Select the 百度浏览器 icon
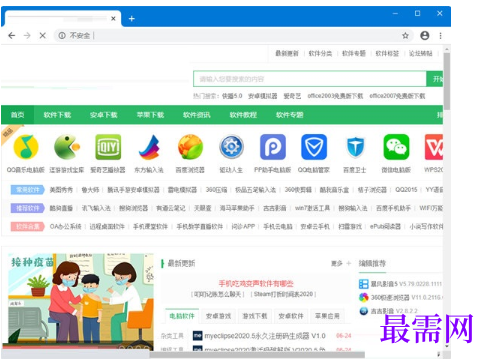The width and height of the screenshot is (492, 360). click(x=190, y=147)
